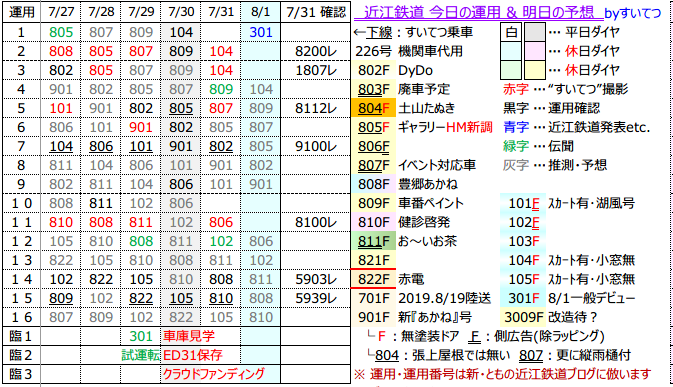The height and width of the screenshot is (387, 673).
Task: Click the green 808 cell in row 12
Action: click(x=141, y=241)
